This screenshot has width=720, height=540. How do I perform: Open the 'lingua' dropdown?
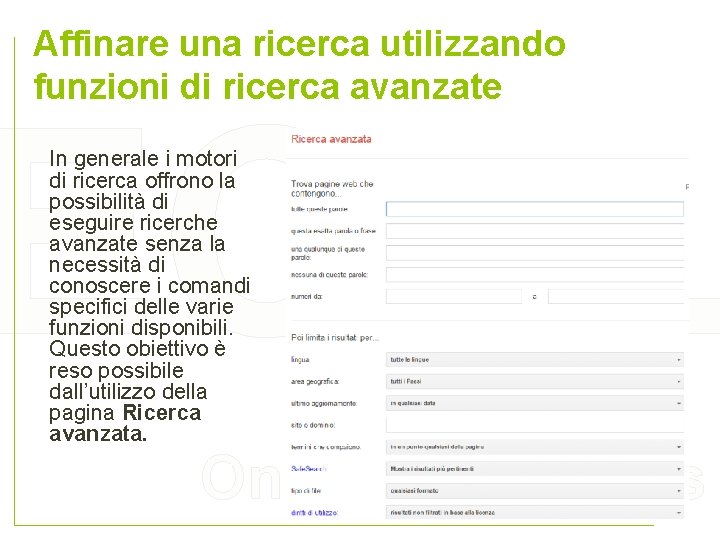pos(534,360)
